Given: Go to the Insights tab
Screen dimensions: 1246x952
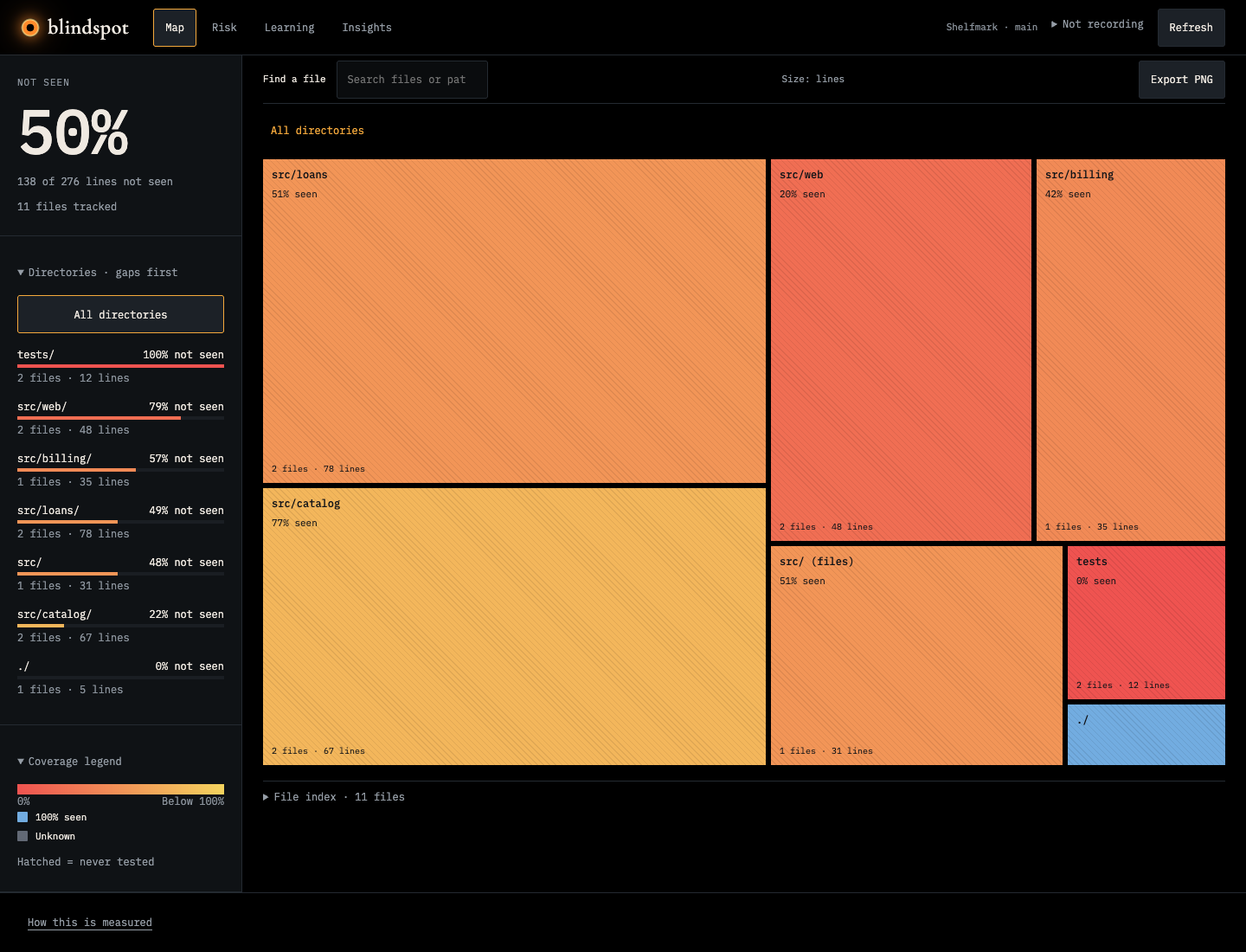Looking at the screenshot, I should [x=367, y=28].
